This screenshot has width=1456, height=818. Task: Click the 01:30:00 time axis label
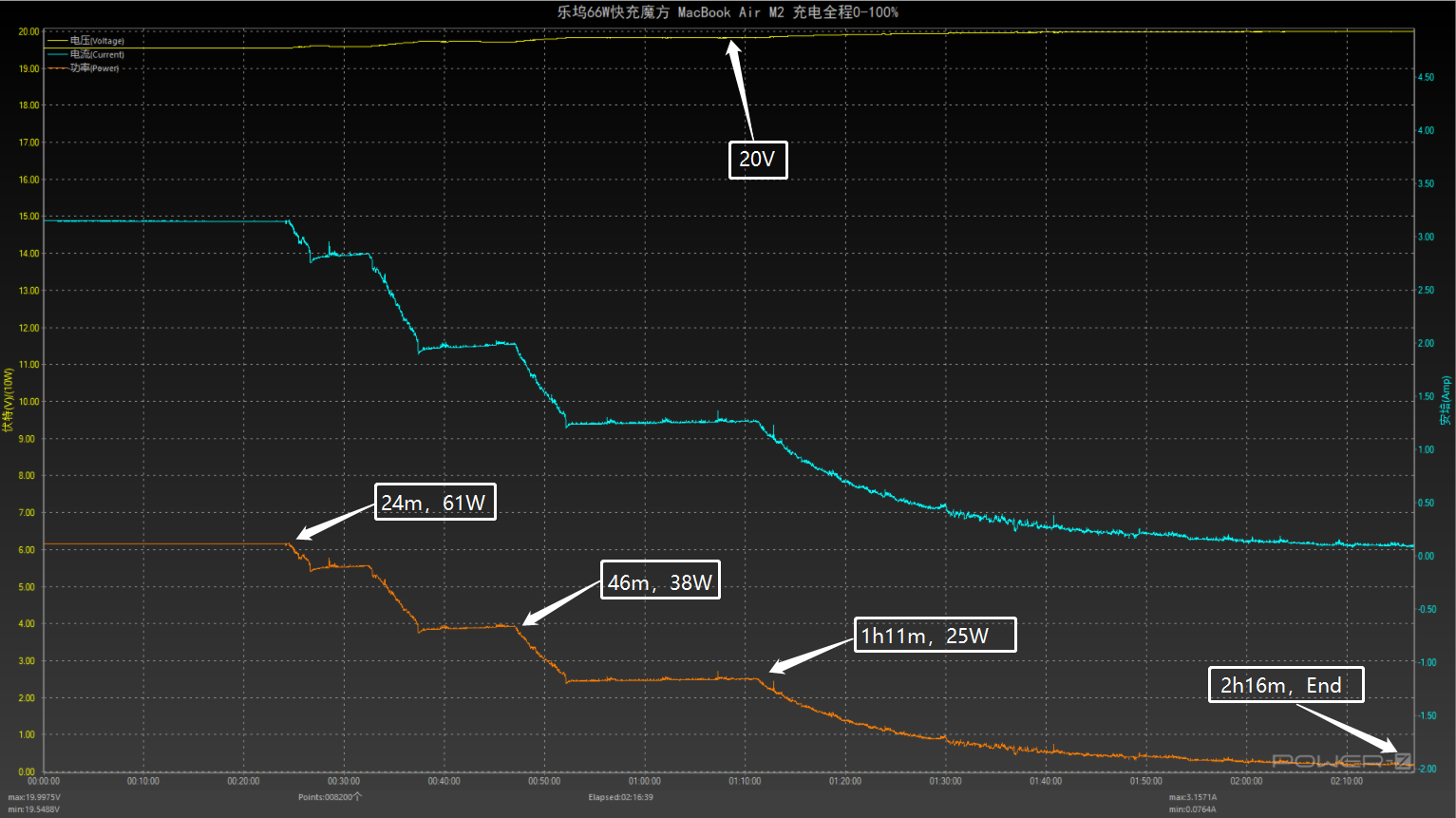point(945,781)
